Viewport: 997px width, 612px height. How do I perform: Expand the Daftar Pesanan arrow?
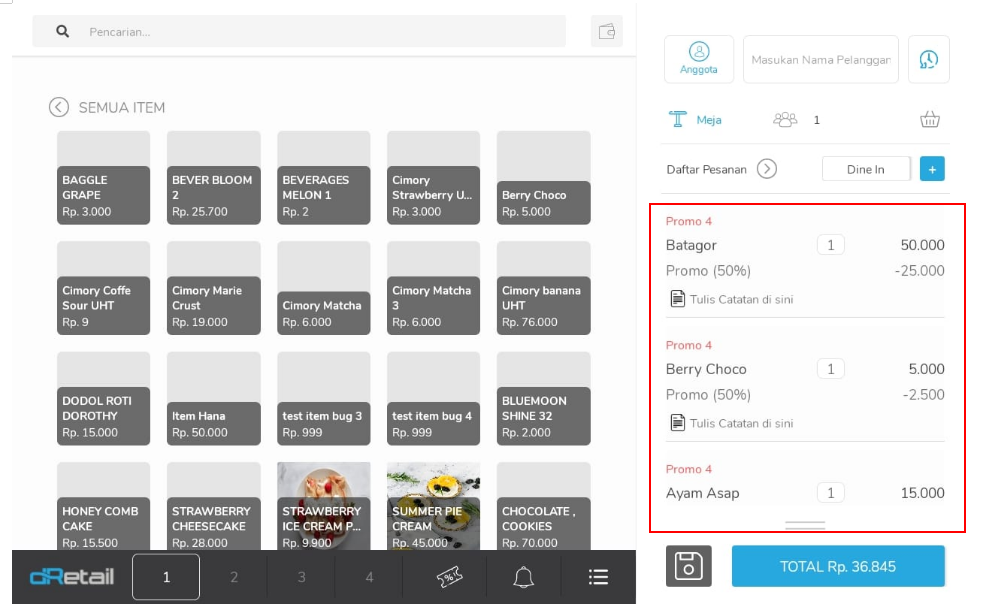click(x=767, y=169)
